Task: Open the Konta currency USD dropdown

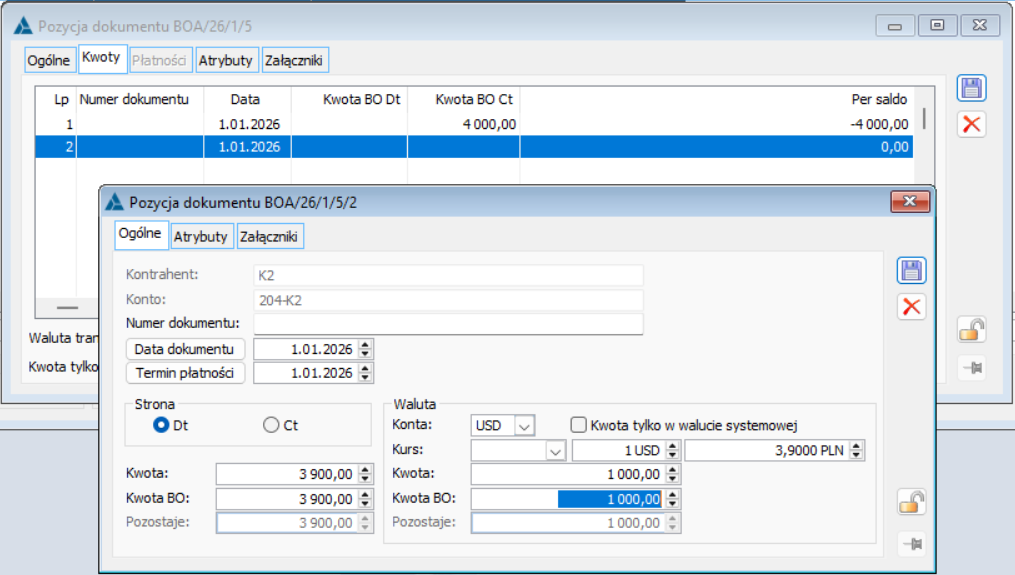Action: pos(524,425)
